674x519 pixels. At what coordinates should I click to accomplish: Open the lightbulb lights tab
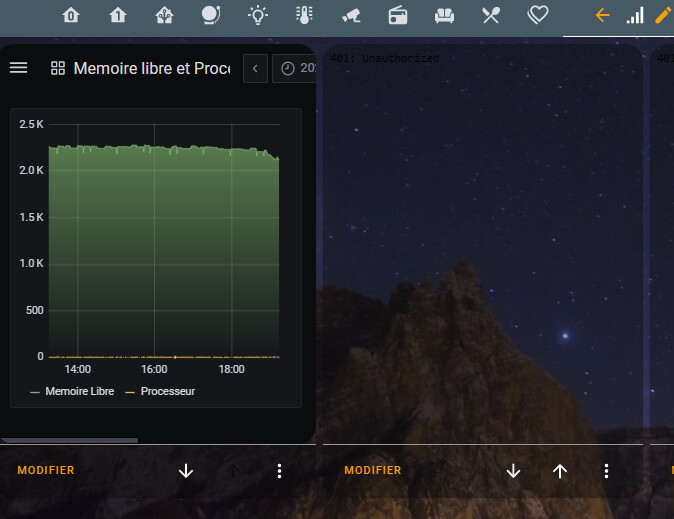(258, 15)
